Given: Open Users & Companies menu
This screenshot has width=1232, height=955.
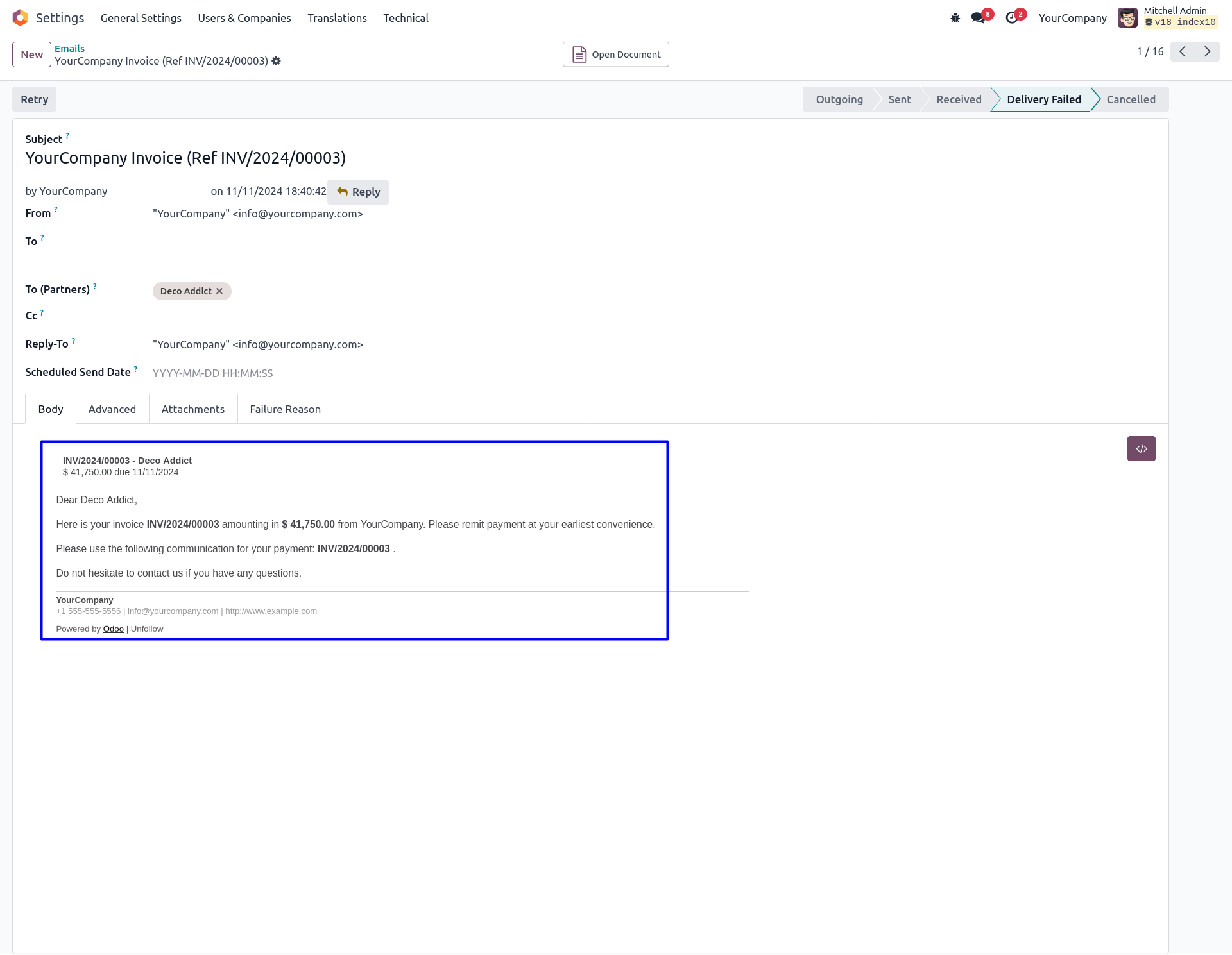Looking at the screenshot, I should coord(244,18).
